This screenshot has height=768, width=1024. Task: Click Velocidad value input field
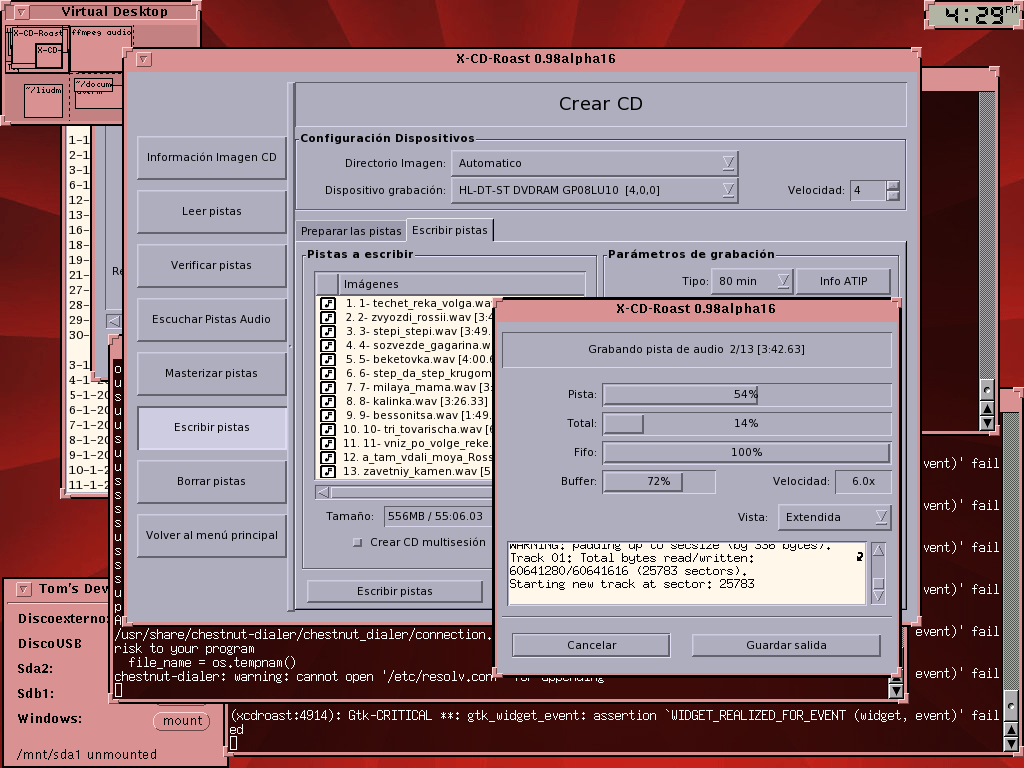868,191
